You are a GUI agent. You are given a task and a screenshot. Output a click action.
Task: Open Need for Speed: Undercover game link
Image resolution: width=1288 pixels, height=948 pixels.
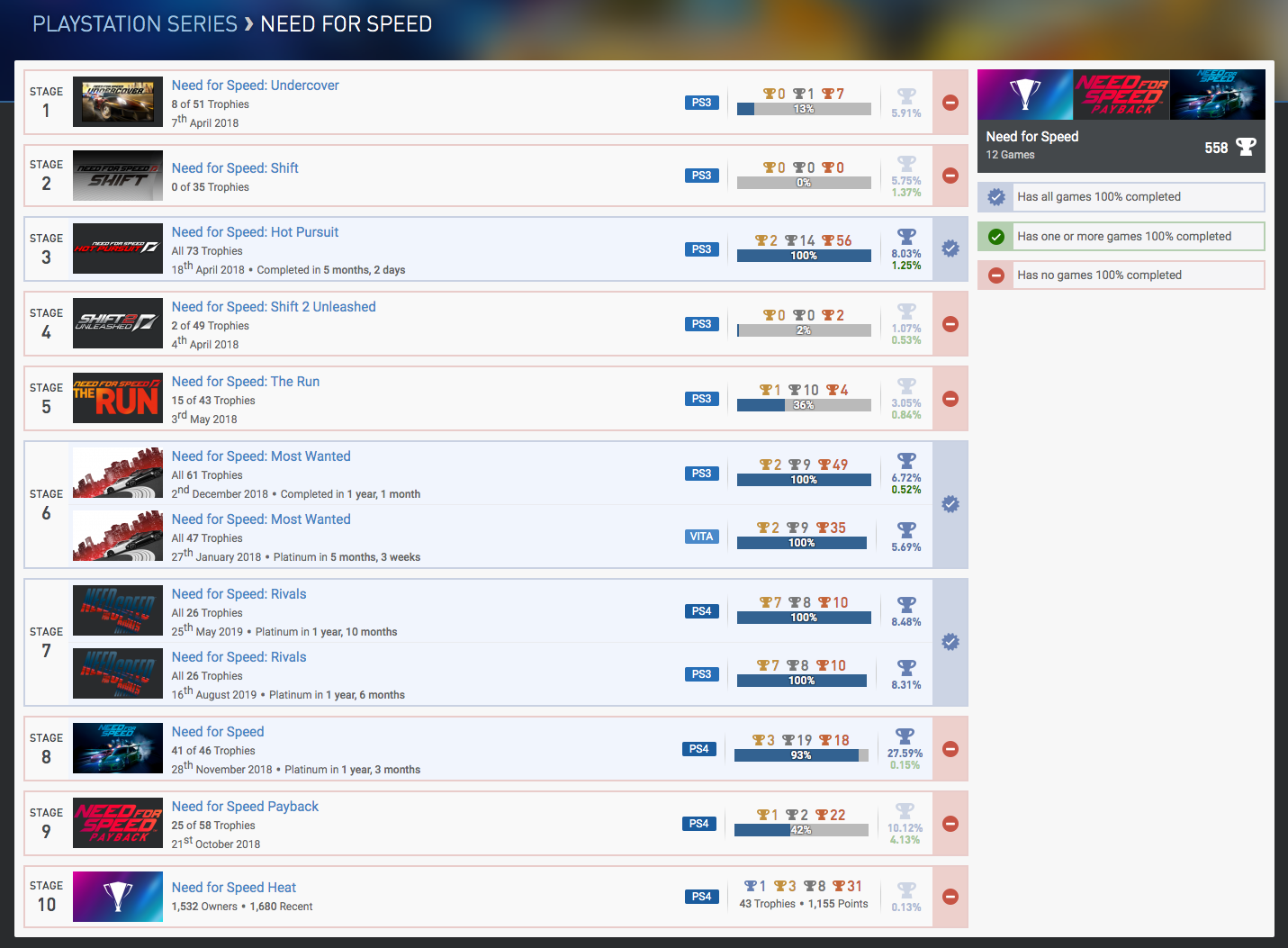(255, 86)
